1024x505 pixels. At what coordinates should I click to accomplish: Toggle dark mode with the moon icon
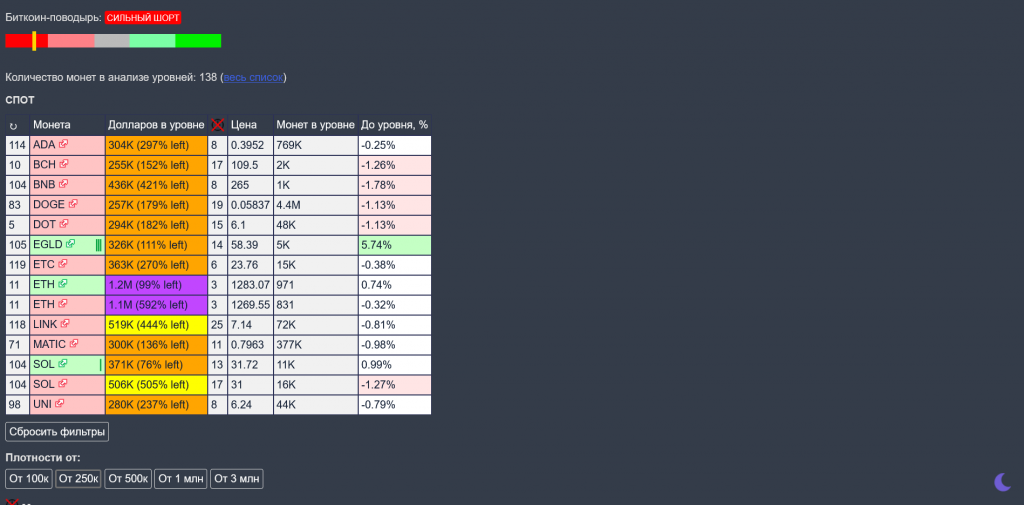point(1002,482)
